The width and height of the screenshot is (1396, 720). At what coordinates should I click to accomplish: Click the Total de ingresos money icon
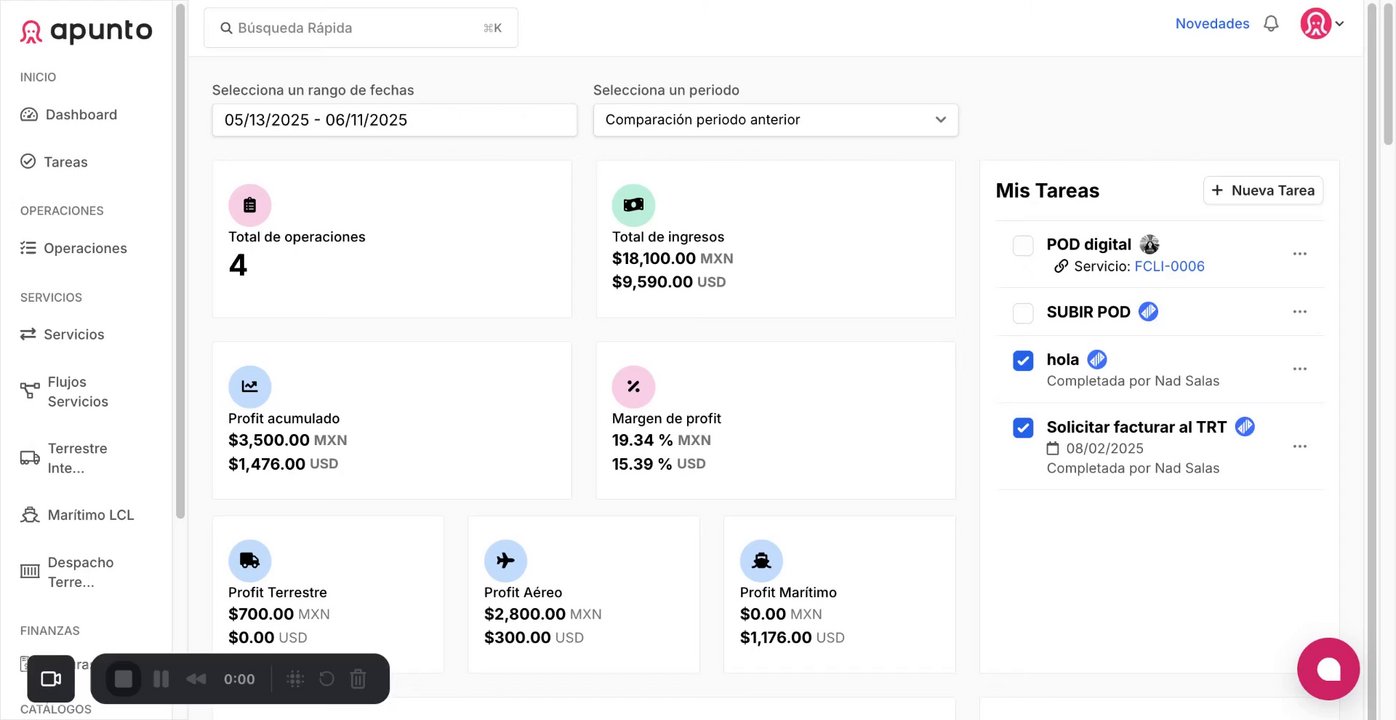tap(633, 205)
